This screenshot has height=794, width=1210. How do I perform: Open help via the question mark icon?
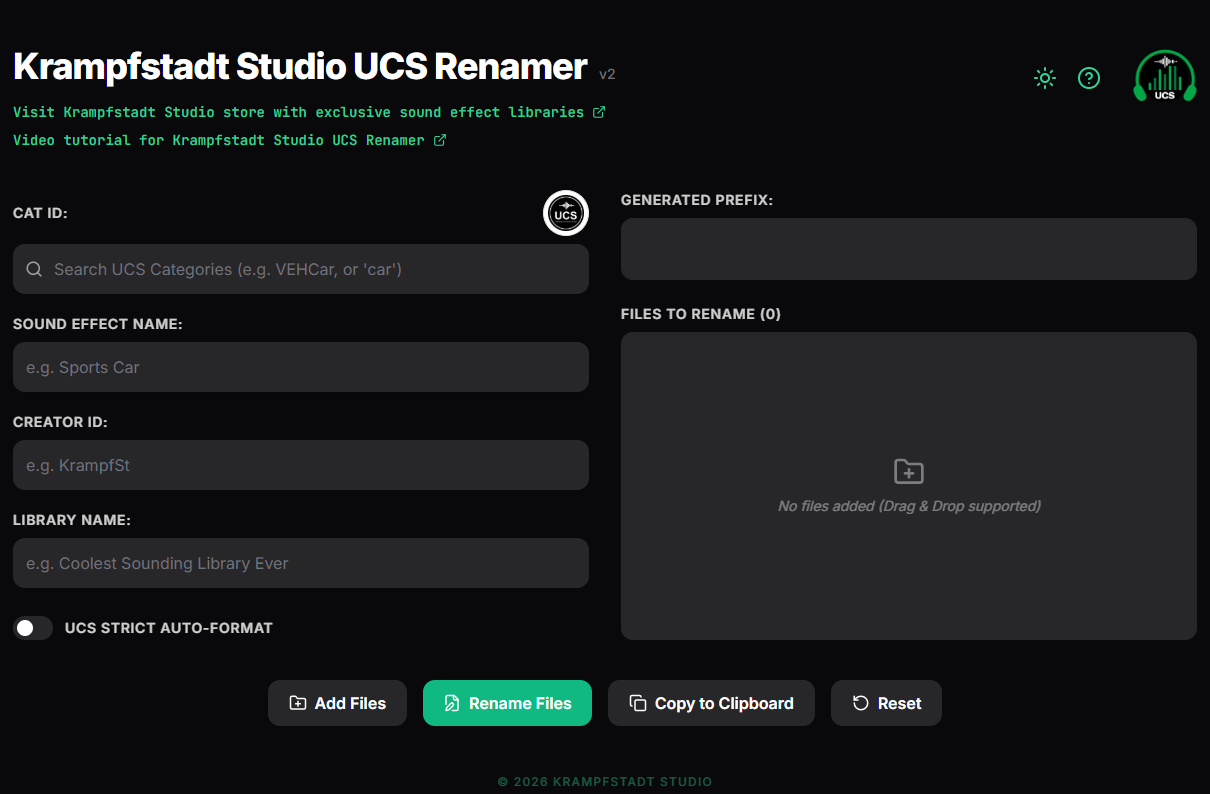tap(1089, 78)
